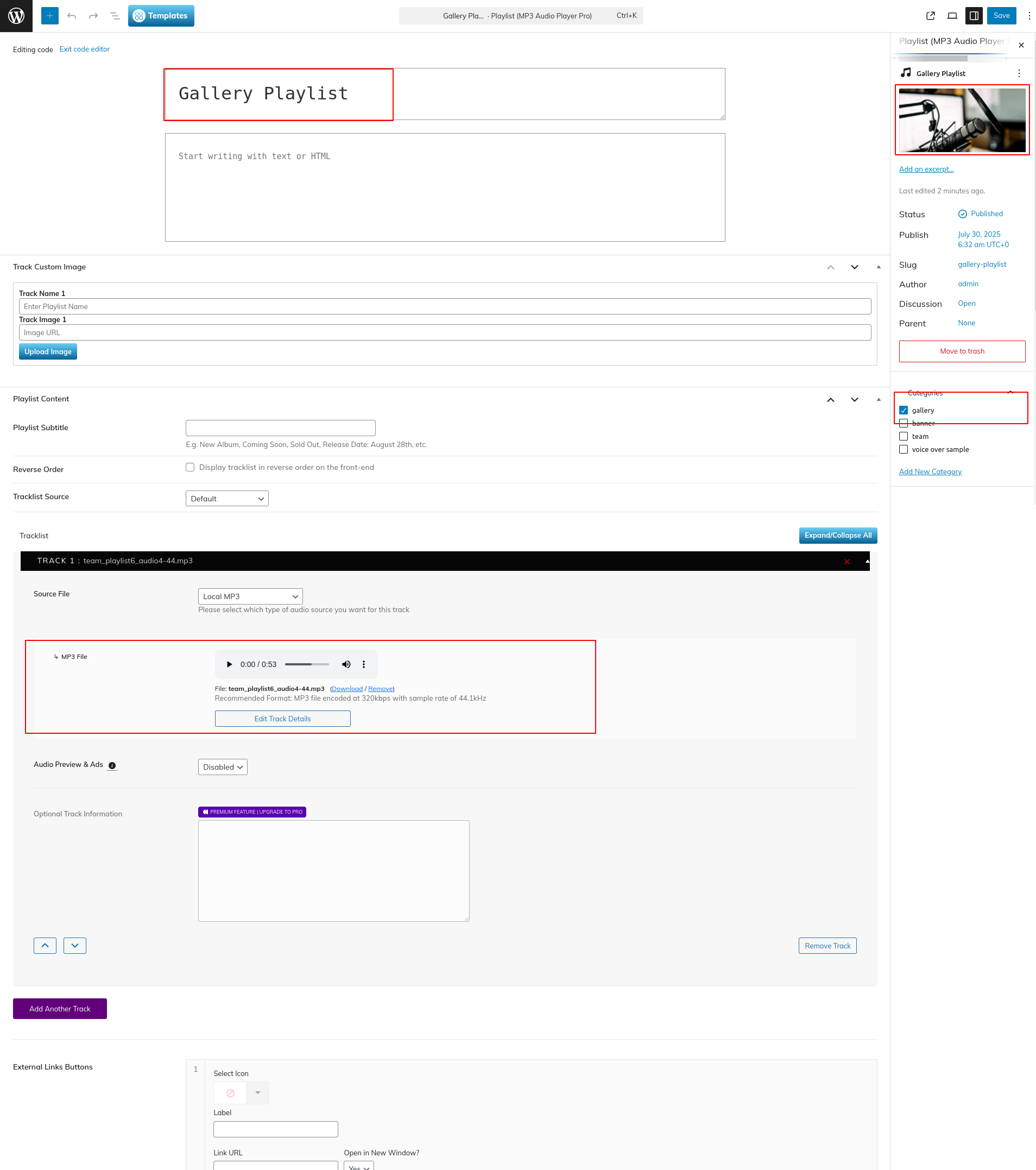Toggle the settings sidebar panel icon
The width and height of the screenshot is (1036, 1170).
974,15
